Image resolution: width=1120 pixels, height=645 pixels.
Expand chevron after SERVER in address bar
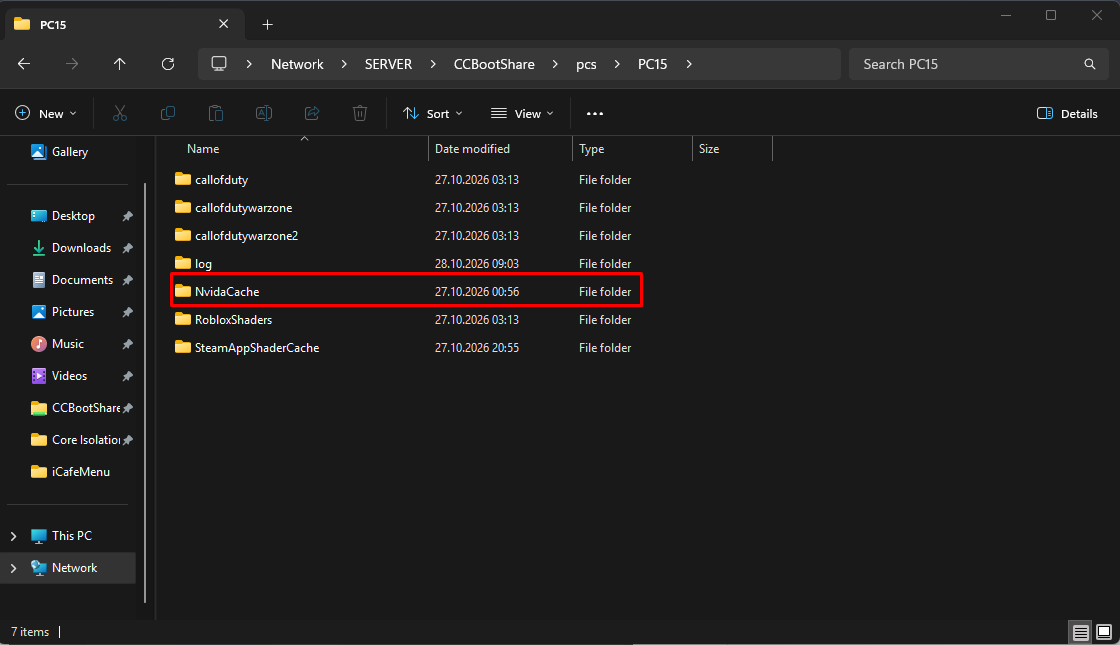coord(433,64)
